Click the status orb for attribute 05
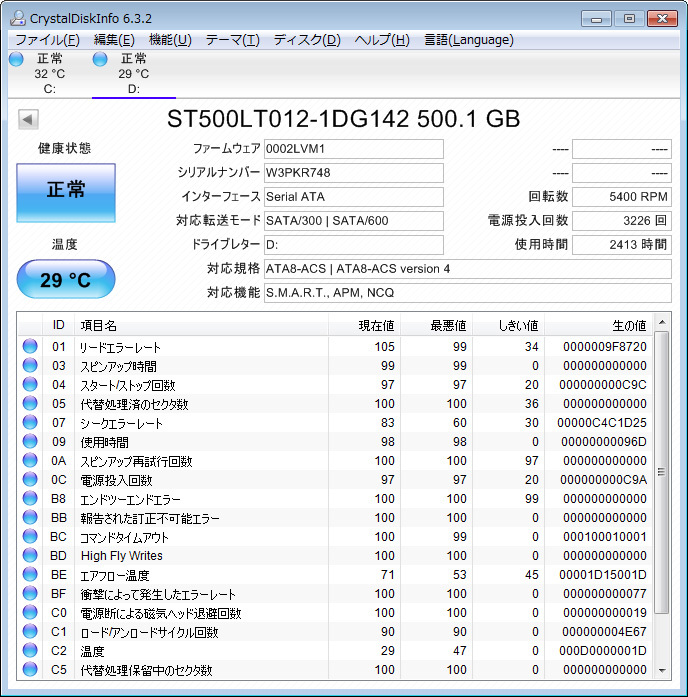 pos(30,404)
